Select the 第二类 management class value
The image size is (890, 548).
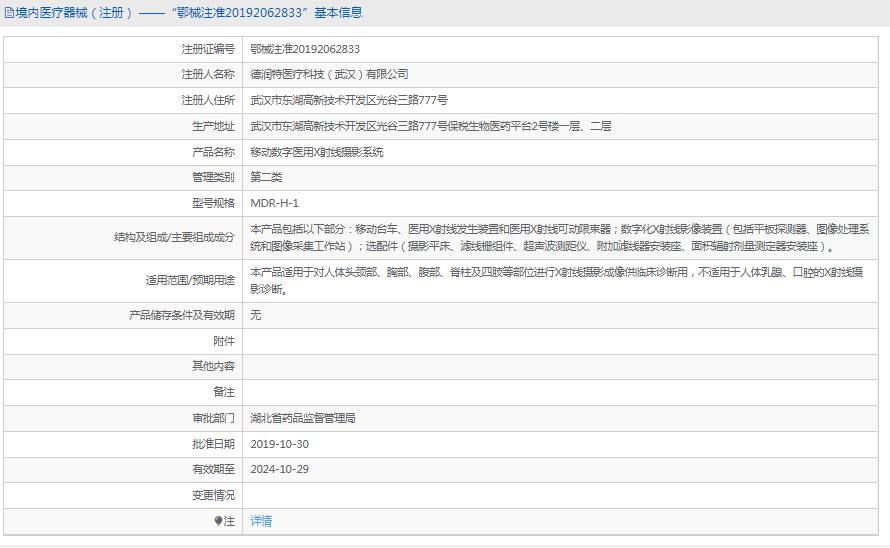266,177
